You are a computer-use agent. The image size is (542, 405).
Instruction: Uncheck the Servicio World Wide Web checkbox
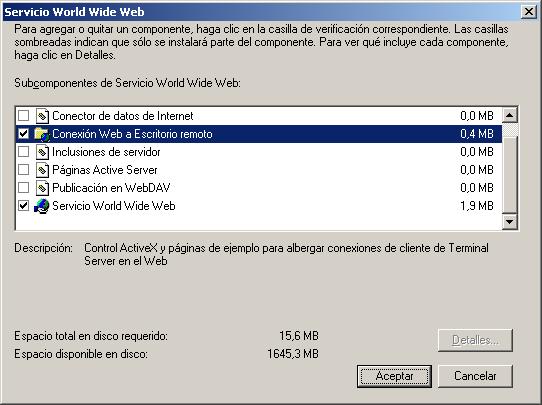pyautogui.click(x=24, y=206)
